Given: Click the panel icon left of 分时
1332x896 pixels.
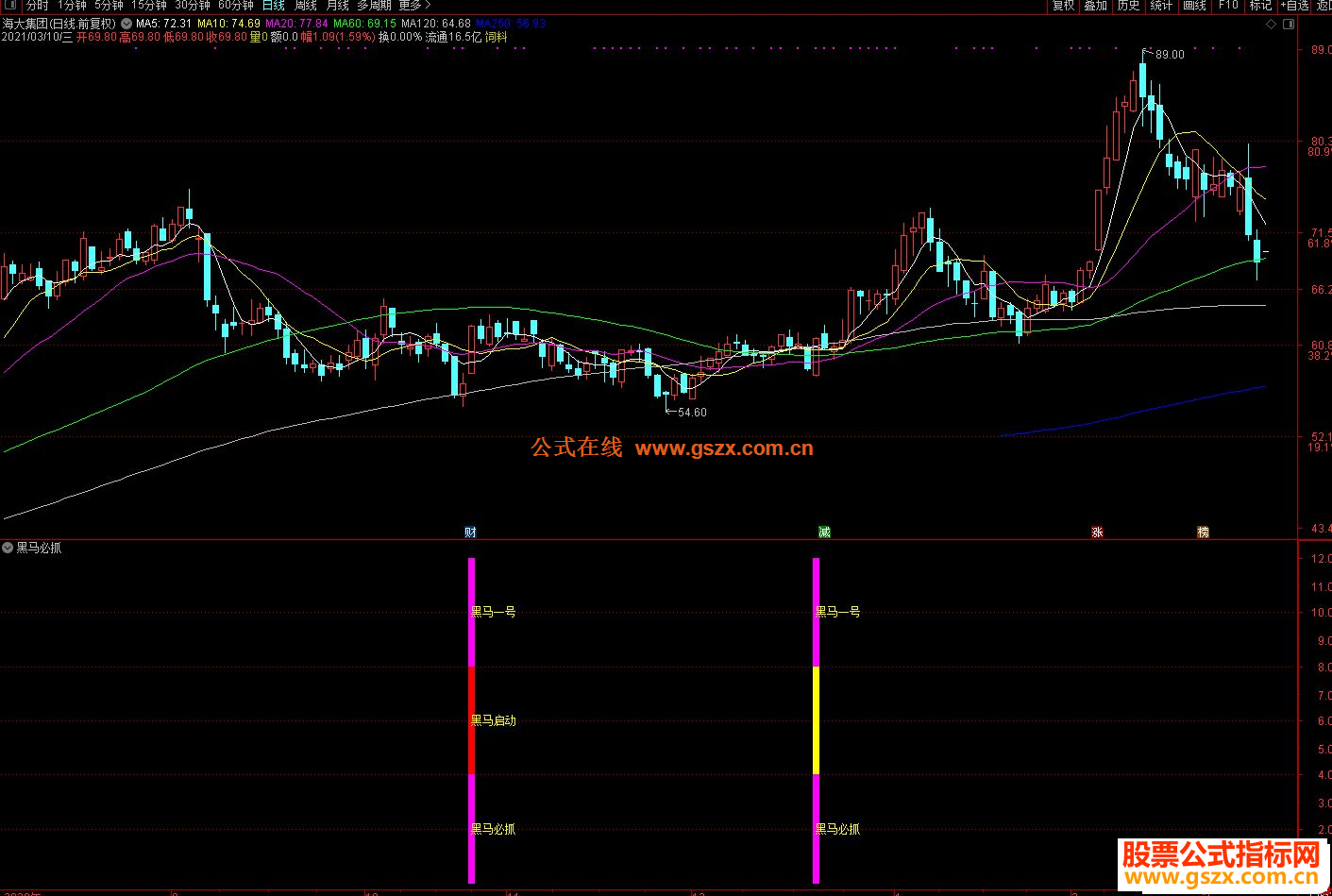Looking at the screenshot, I should tap(11, 6).
